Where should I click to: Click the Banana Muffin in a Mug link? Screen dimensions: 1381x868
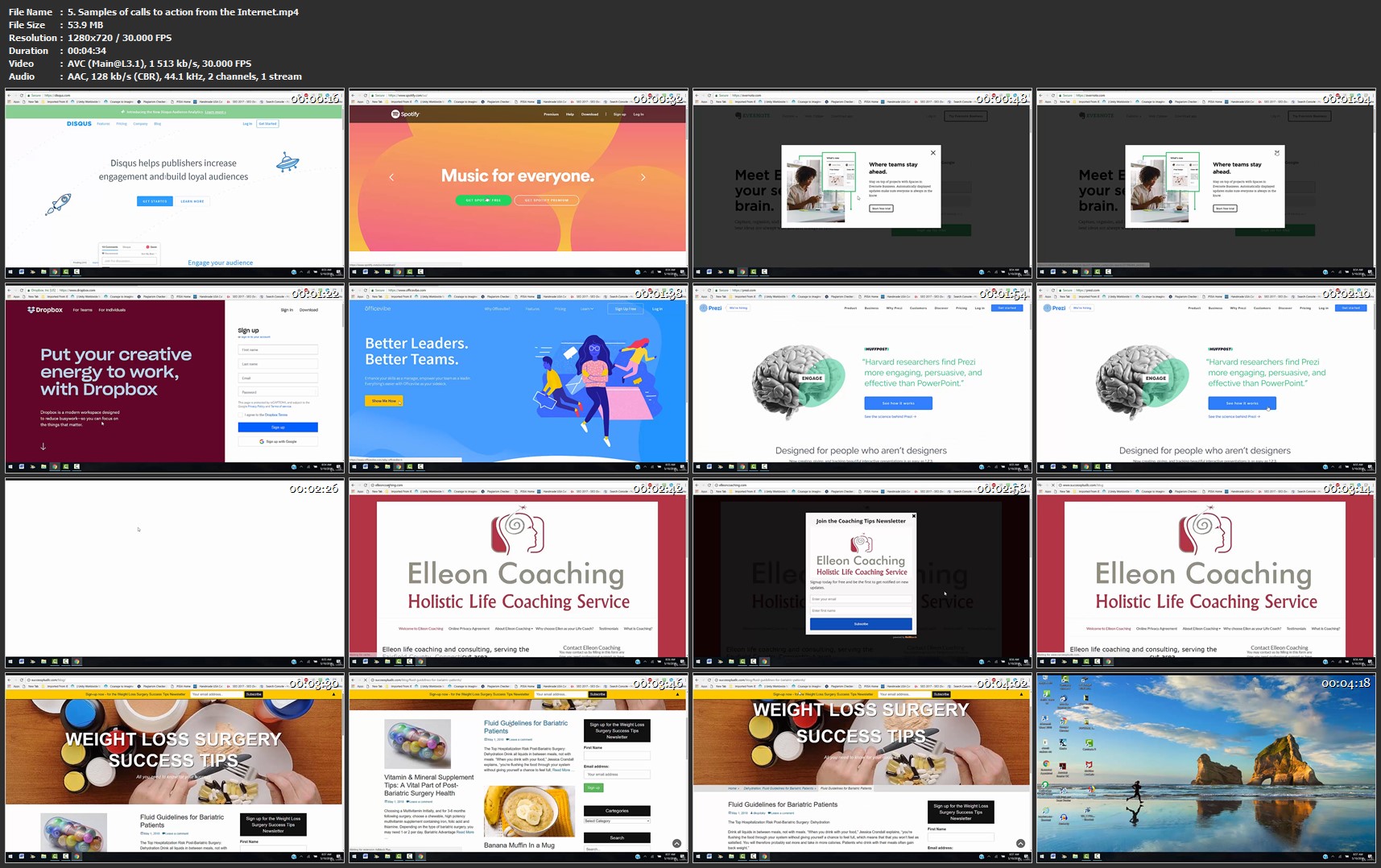519,845
